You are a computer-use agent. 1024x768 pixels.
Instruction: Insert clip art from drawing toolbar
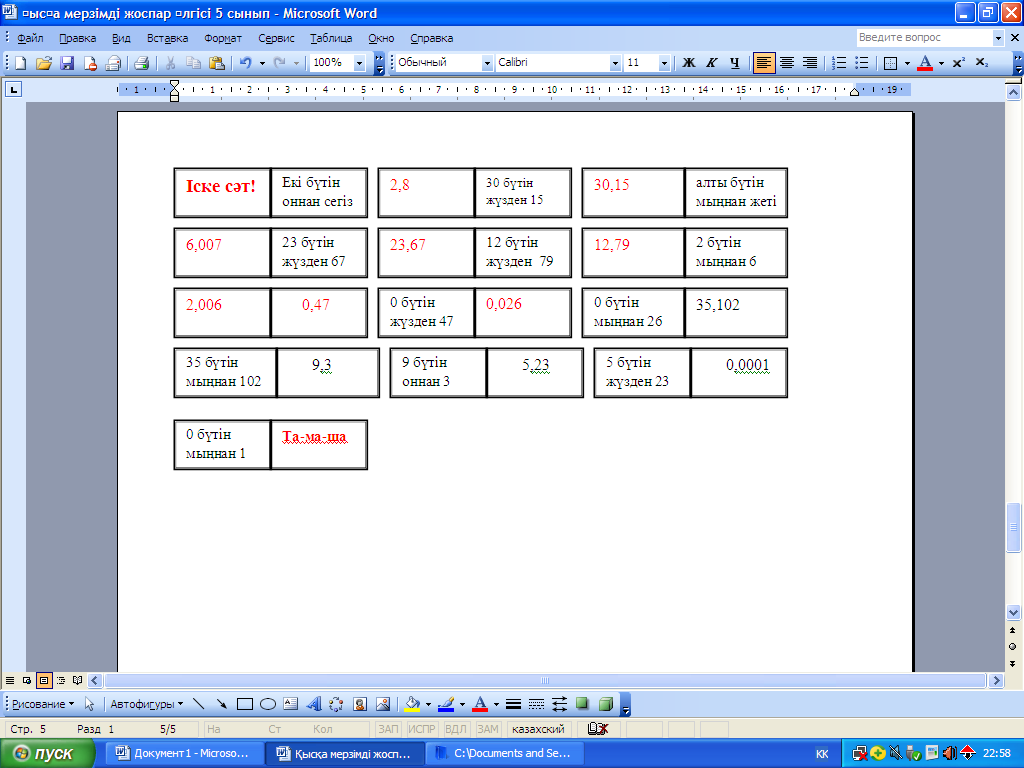pos(360,704)
